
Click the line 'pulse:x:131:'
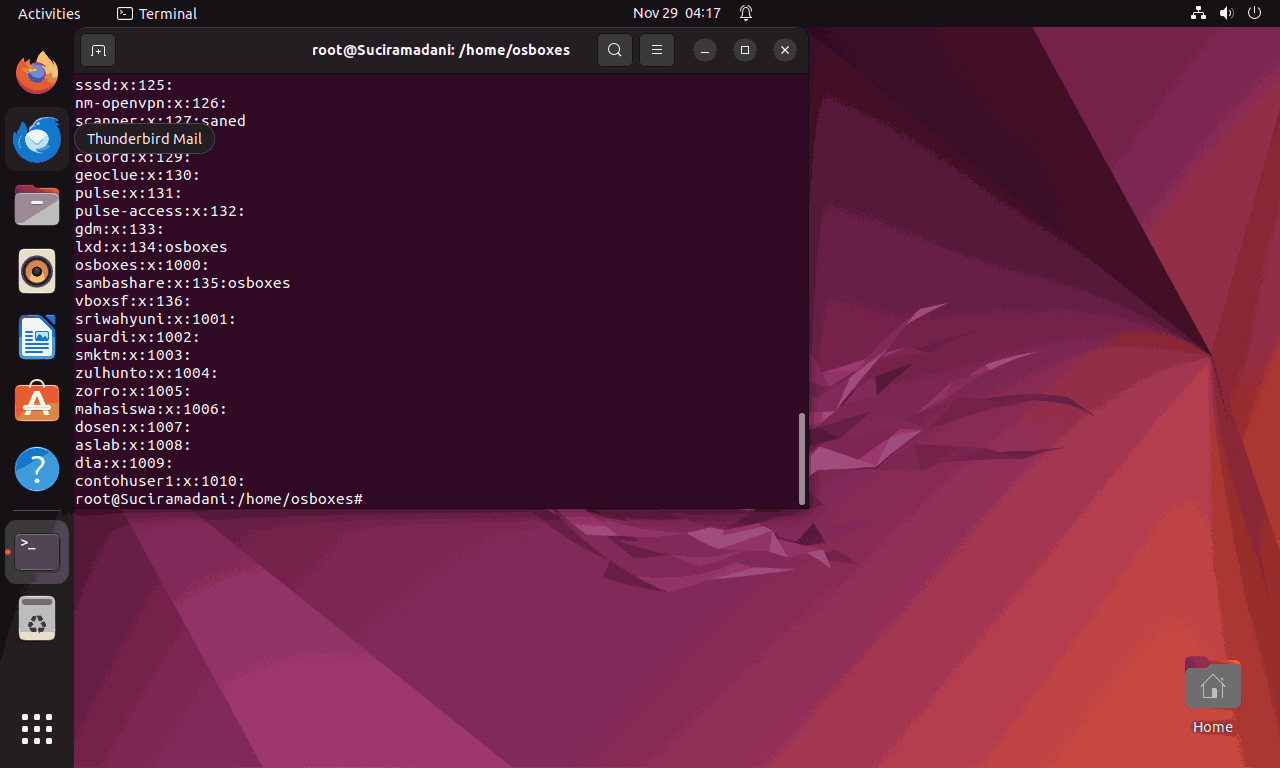(x=129, y=193)
